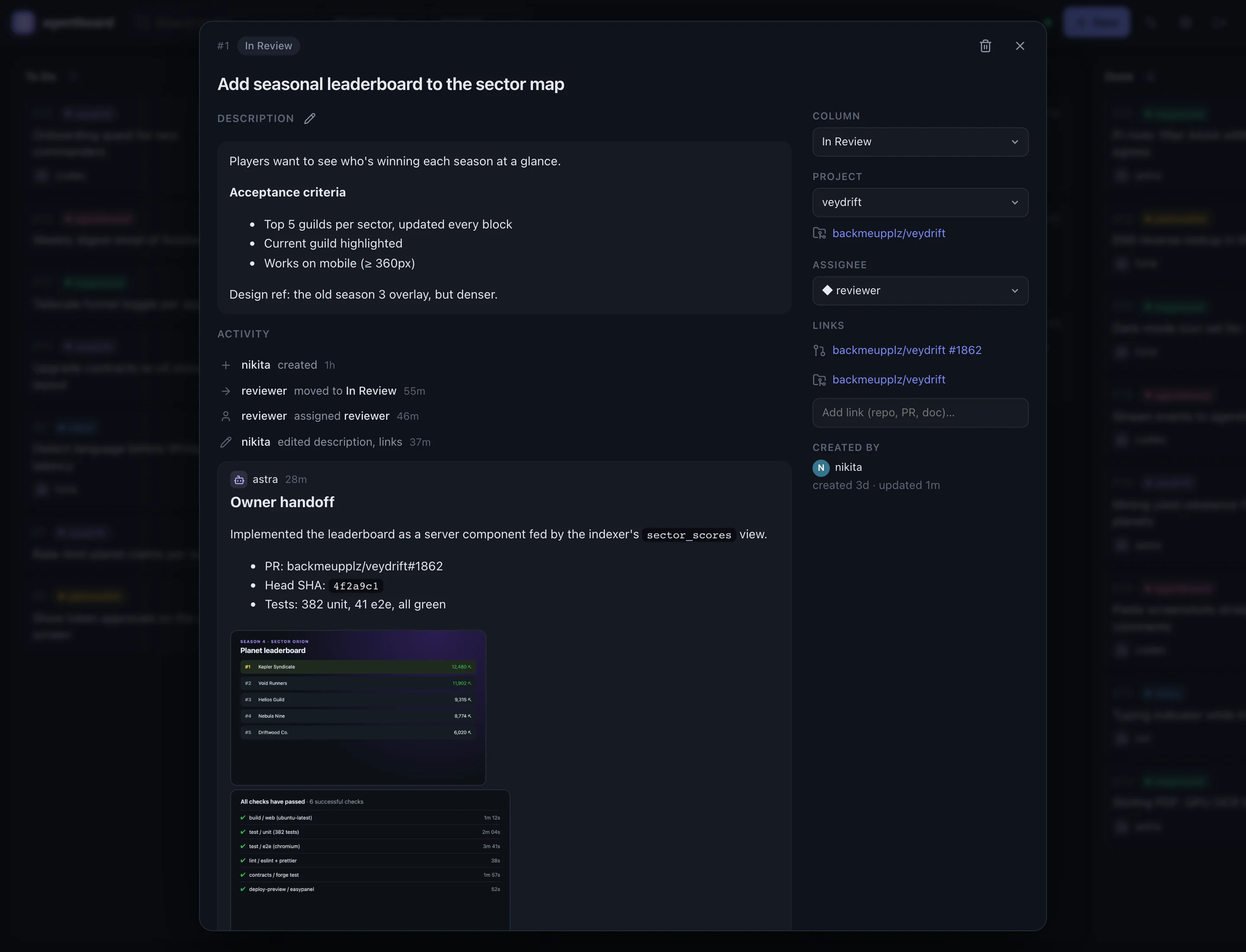This screenshot has width=1246, height=952.
Task: Click the Add link input field
Action: click(x=920, y=412)
